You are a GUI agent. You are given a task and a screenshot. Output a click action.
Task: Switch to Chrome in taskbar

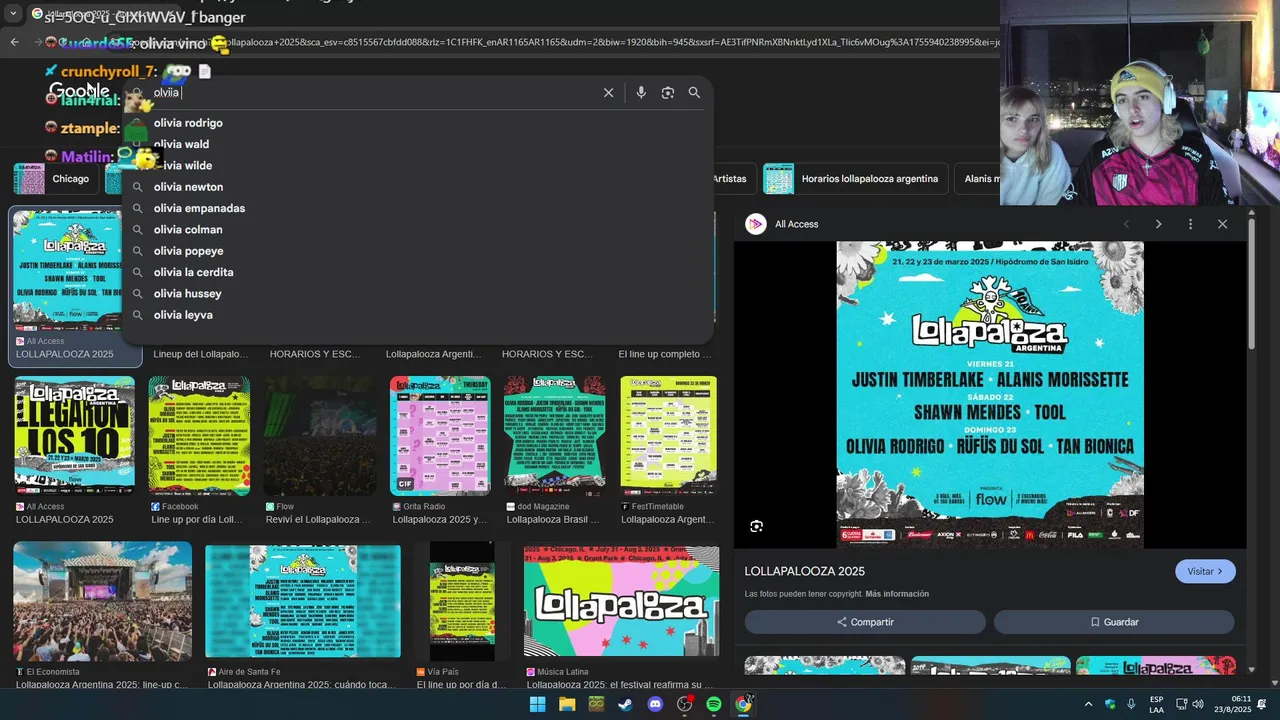click(743, 704)
